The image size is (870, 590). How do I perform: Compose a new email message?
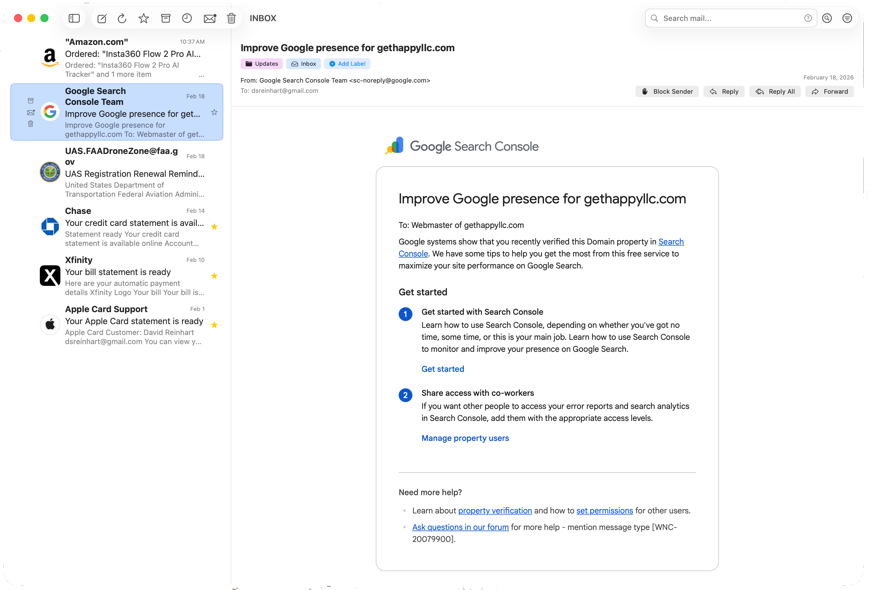pos(101,18)
